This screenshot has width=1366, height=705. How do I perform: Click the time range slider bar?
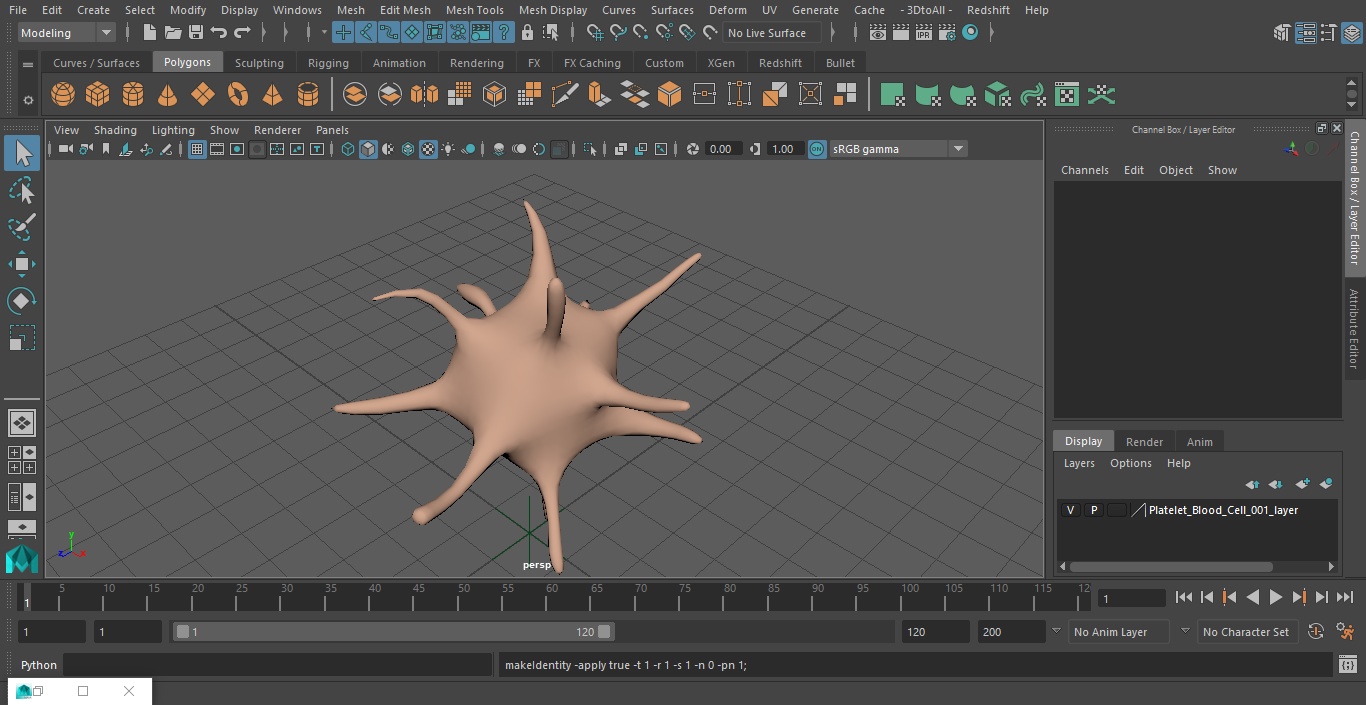click(393, 632)
